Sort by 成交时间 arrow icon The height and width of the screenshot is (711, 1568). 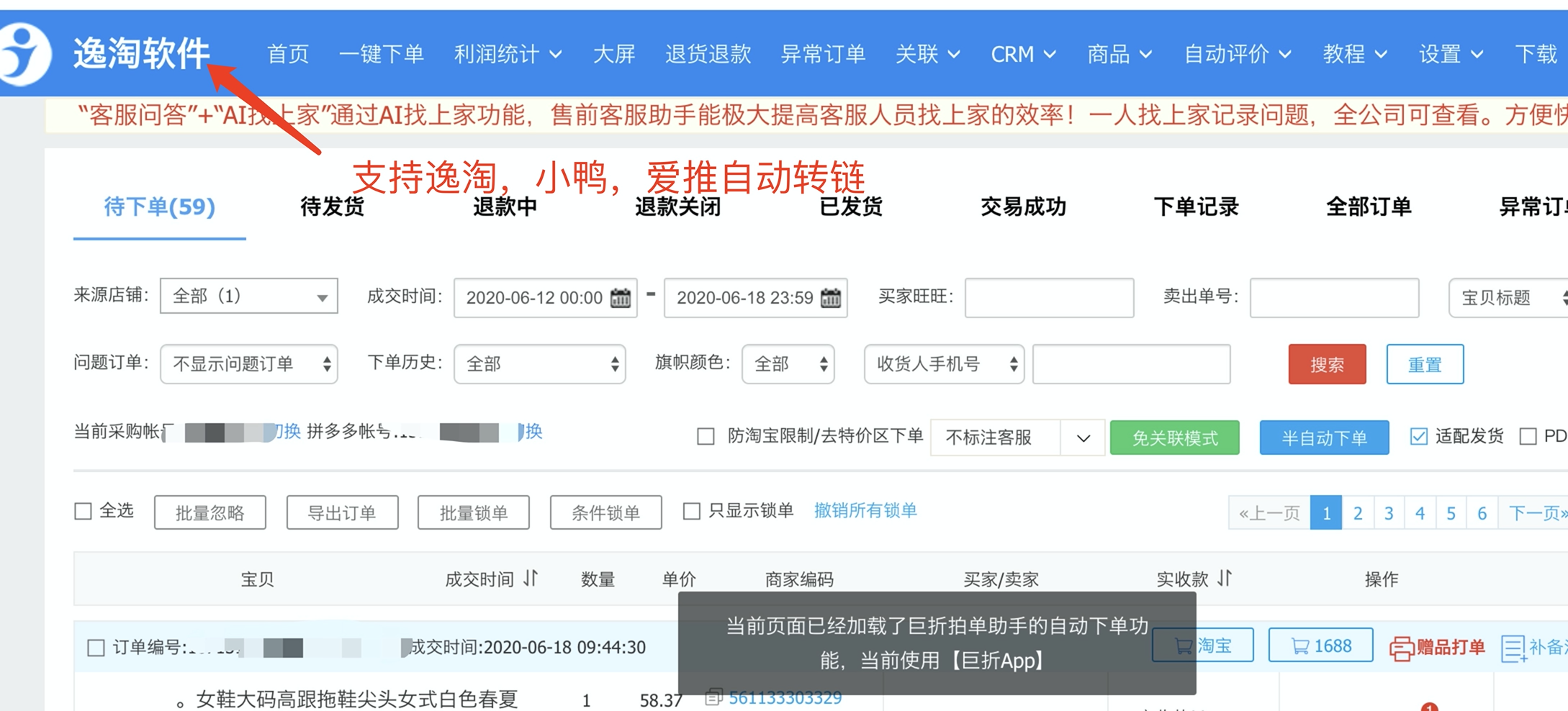pyautogui.click(x=531, y=578)
